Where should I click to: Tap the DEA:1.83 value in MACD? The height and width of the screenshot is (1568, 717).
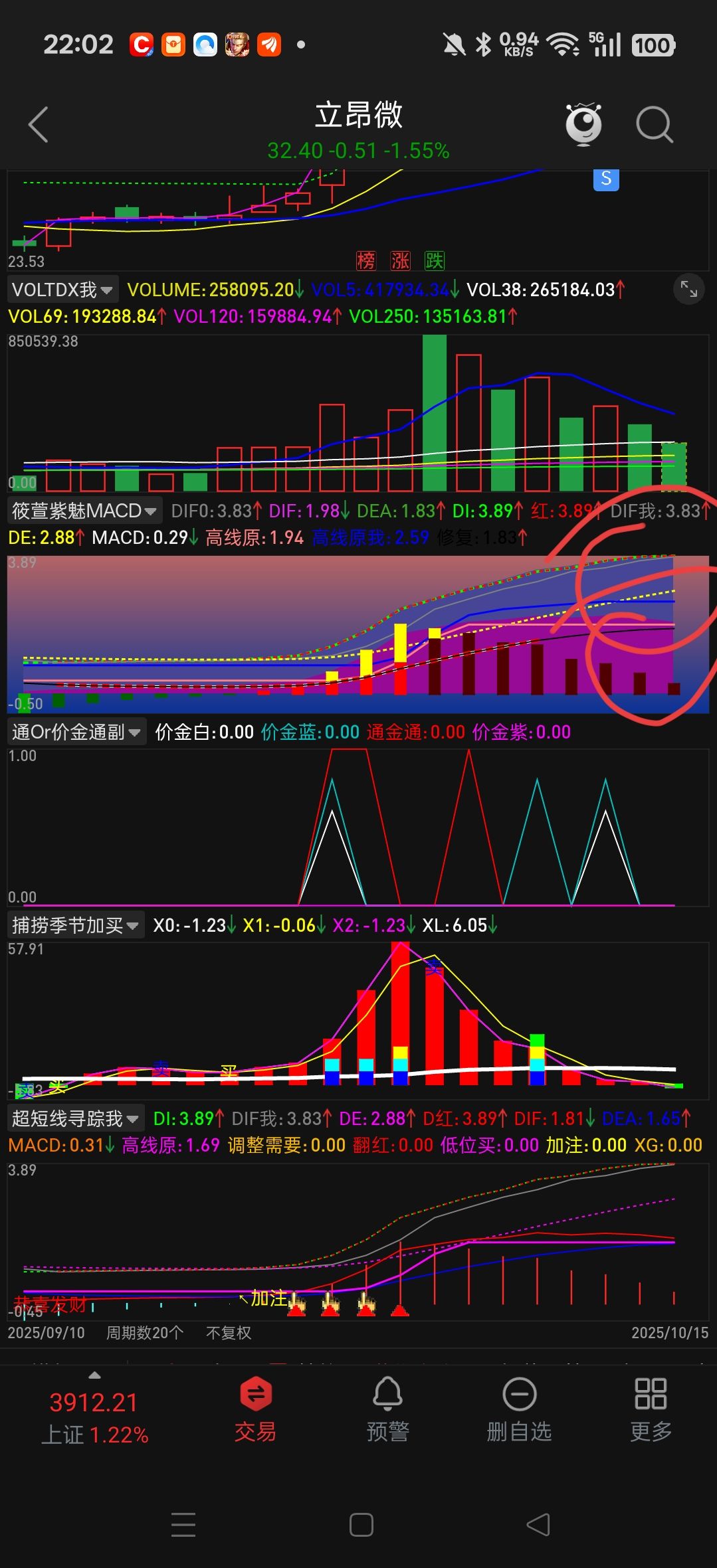pos(401,511)
